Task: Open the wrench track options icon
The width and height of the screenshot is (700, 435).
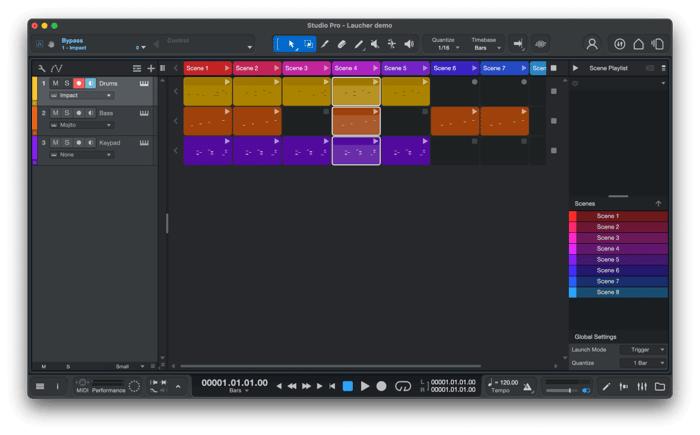Action: (41, 68)
